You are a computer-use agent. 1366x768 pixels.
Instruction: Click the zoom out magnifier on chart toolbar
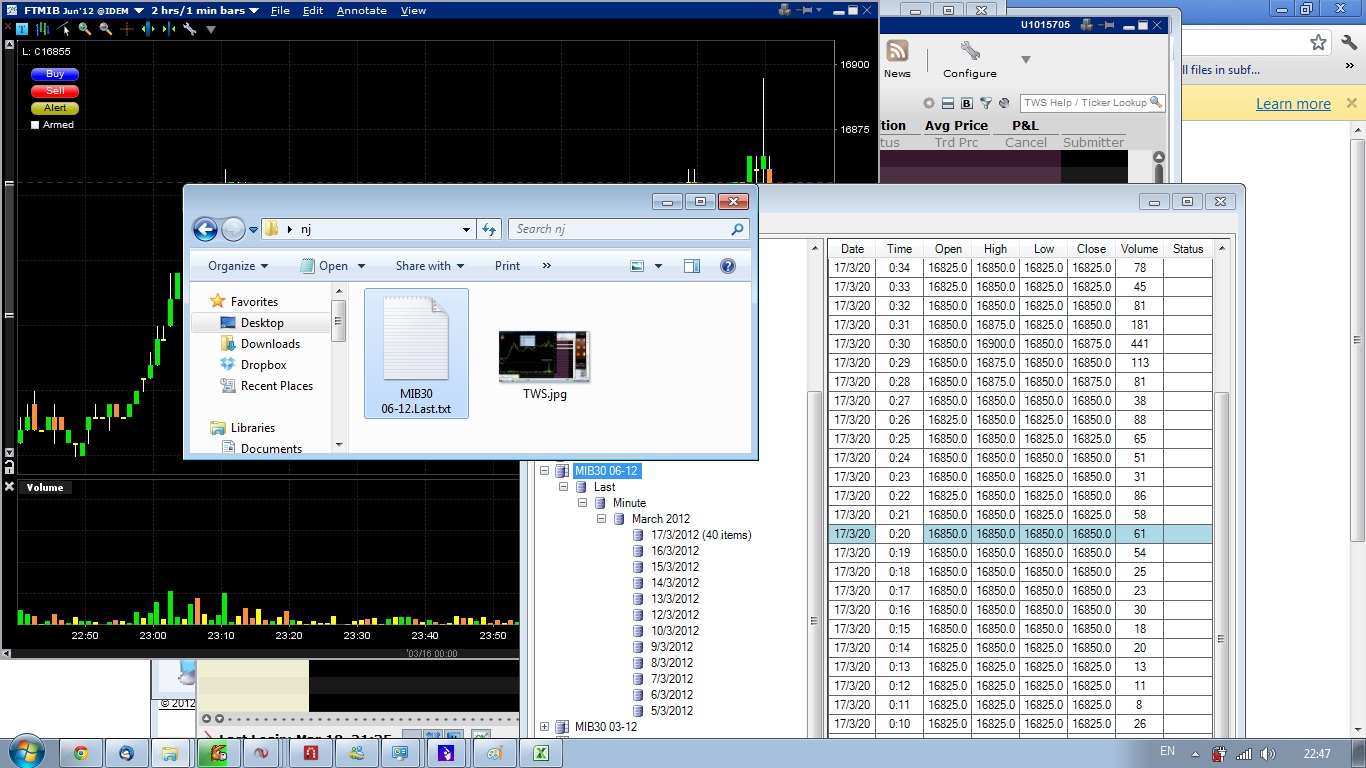[105, 29]
